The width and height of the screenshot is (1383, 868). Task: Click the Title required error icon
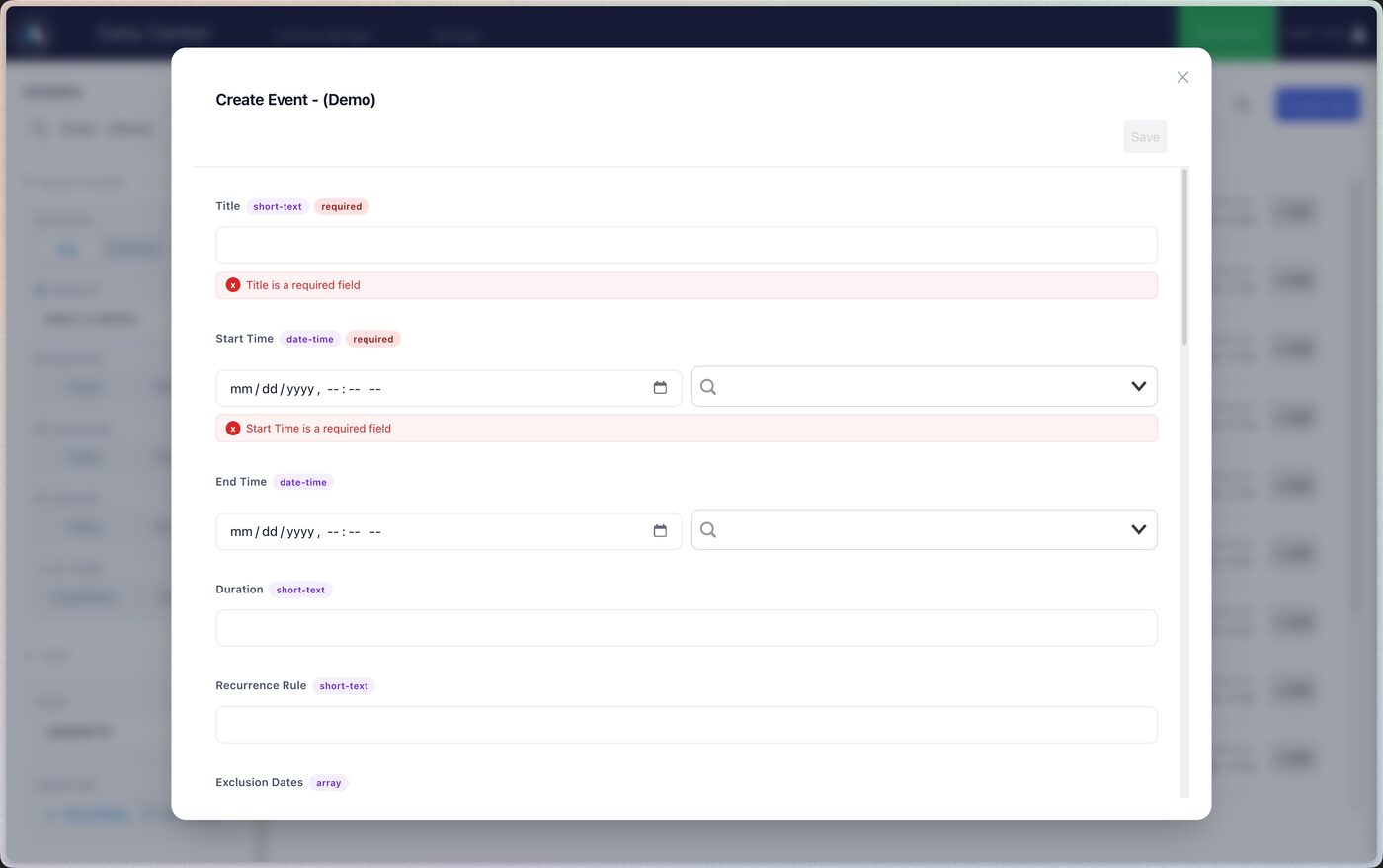point(233,285)
